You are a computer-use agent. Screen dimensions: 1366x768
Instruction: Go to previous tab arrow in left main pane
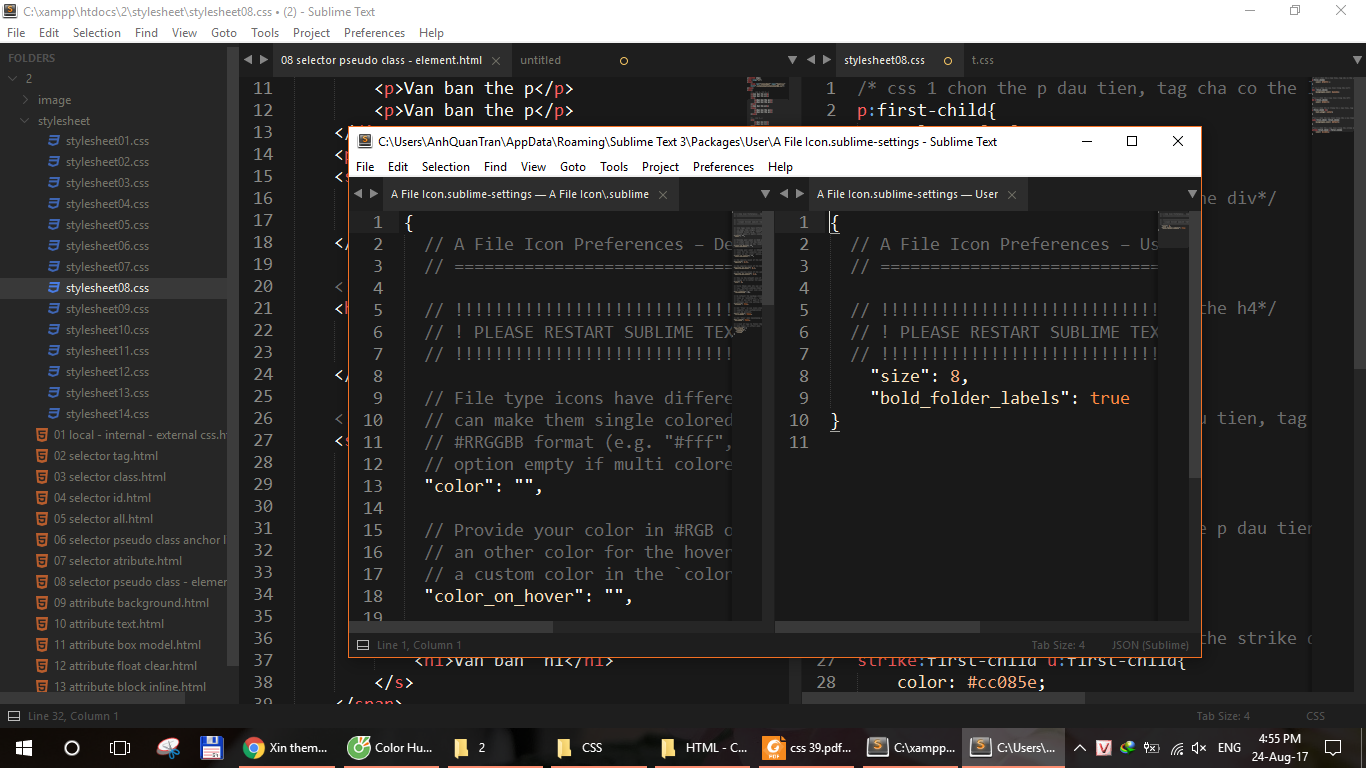[x=248, y=60]
